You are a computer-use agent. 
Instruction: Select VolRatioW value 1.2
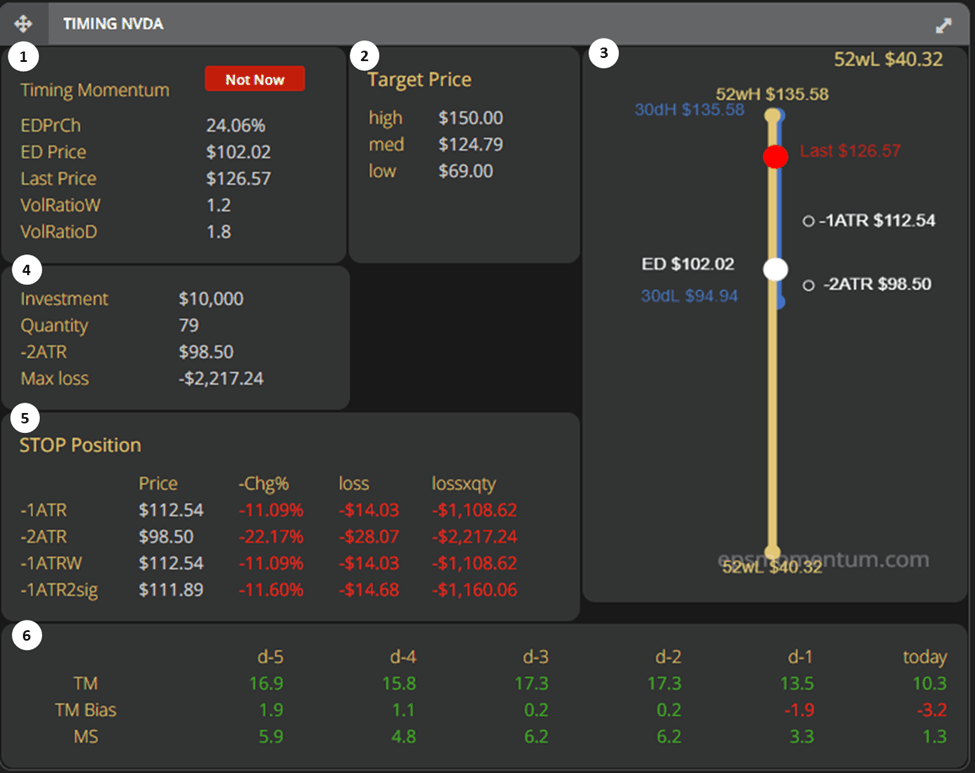pyautogui.click(x=218, y=205)
